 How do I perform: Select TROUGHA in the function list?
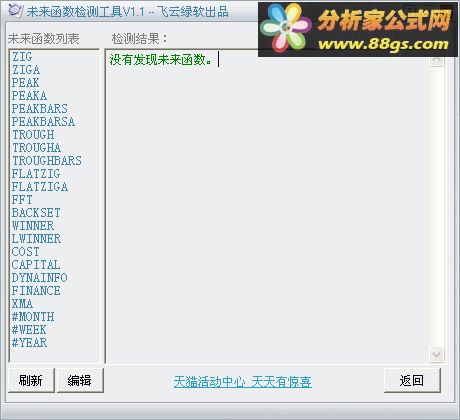tap(36, 148)
